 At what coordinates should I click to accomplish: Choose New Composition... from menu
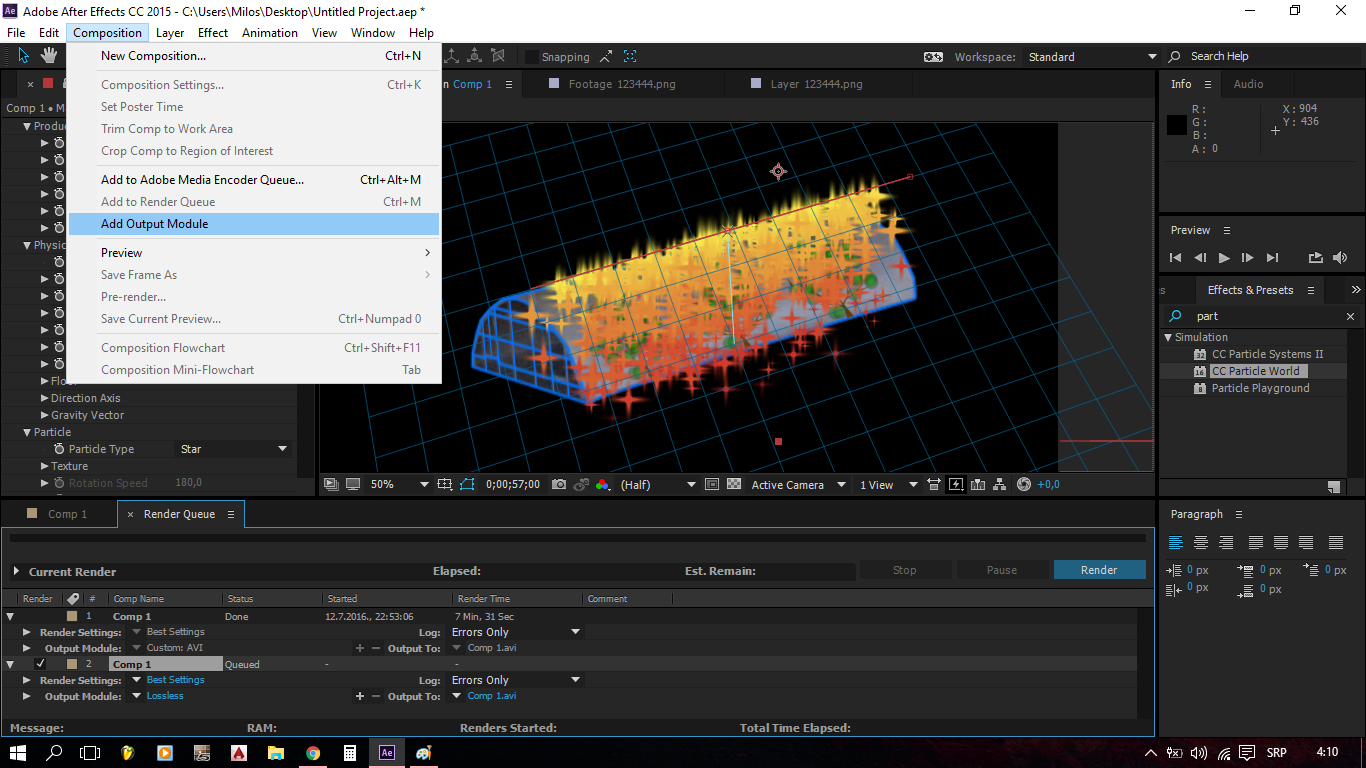pyautogui.click(x=254, y=56)
